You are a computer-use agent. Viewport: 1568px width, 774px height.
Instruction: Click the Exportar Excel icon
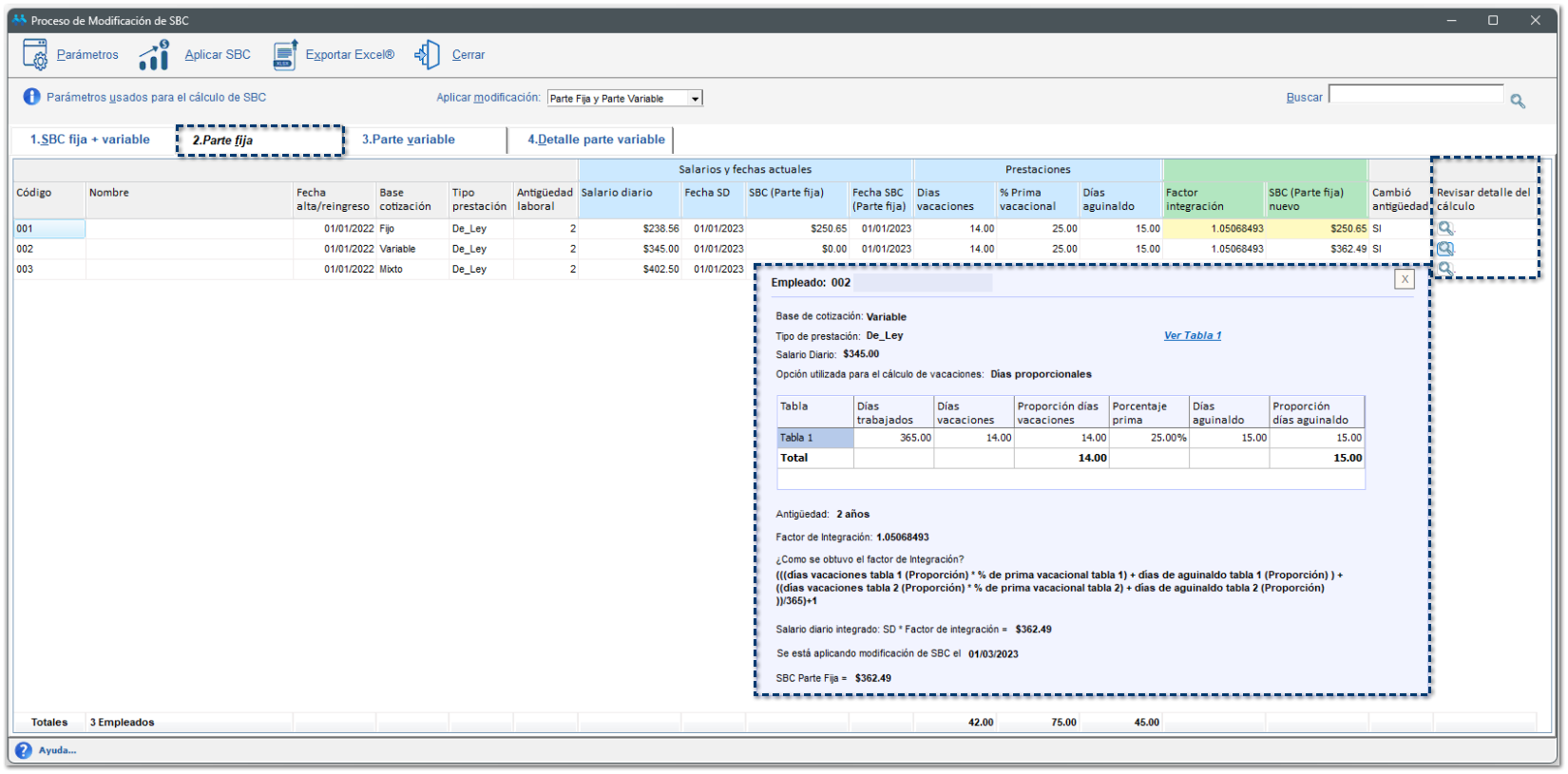tap(285, 55)
